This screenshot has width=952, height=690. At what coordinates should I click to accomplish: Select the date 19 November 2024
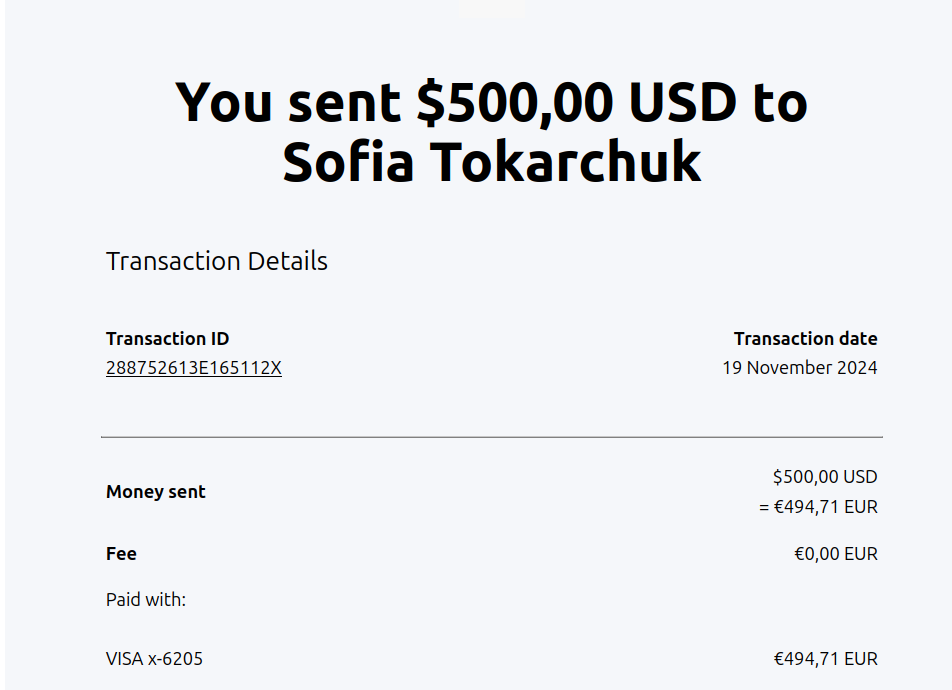799,368
